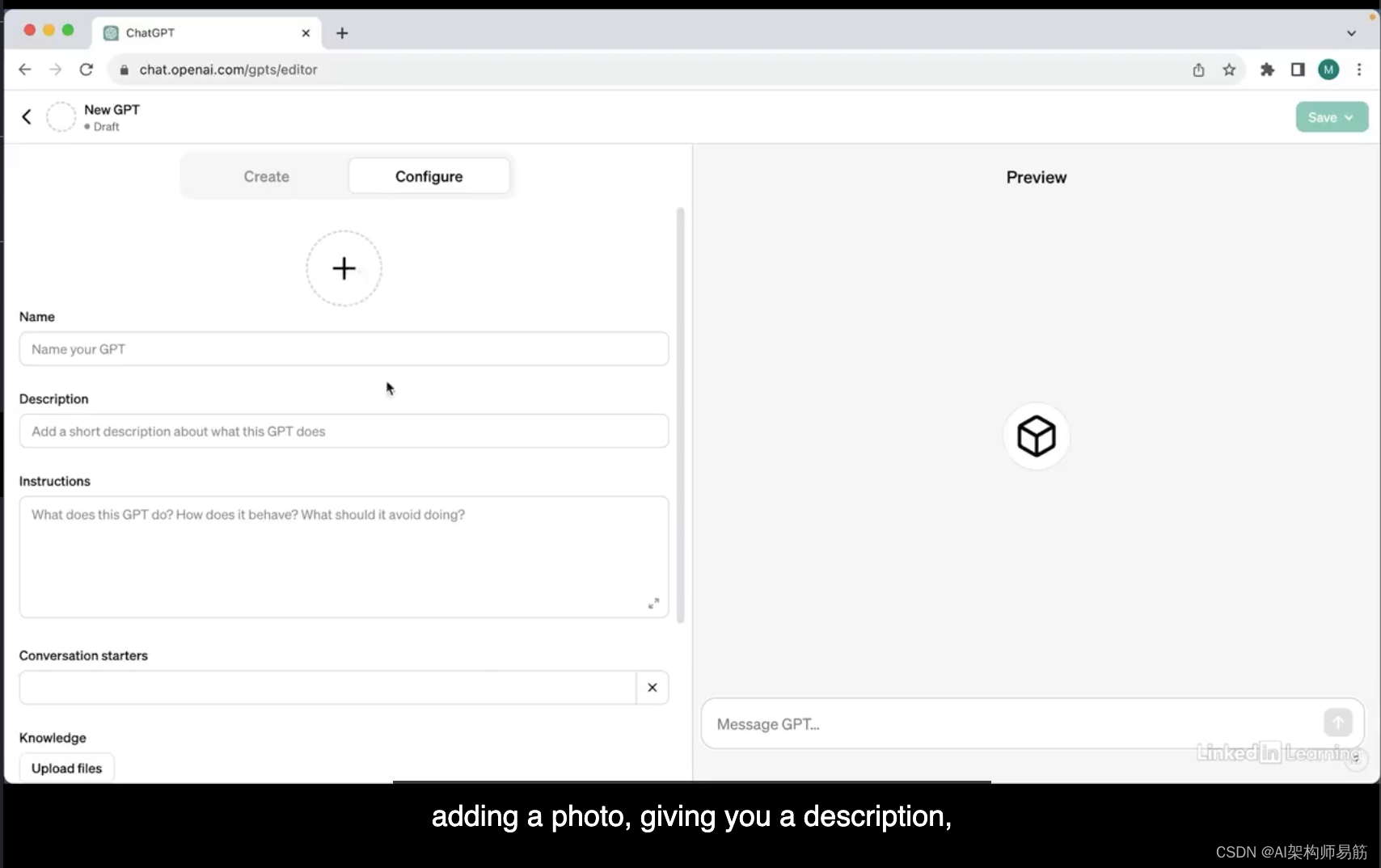Select the Configure tab
The width and height of the screenshot is (1381, 868).
(429, 176)
